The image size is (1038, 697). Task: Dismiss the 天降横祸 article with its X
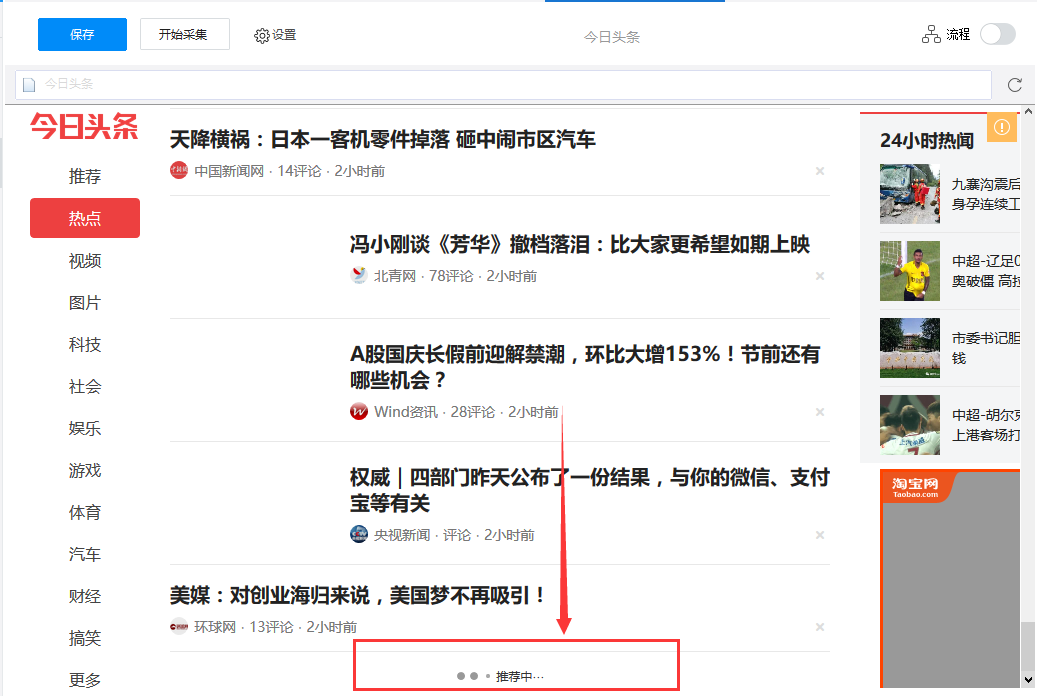coord(820,171)
